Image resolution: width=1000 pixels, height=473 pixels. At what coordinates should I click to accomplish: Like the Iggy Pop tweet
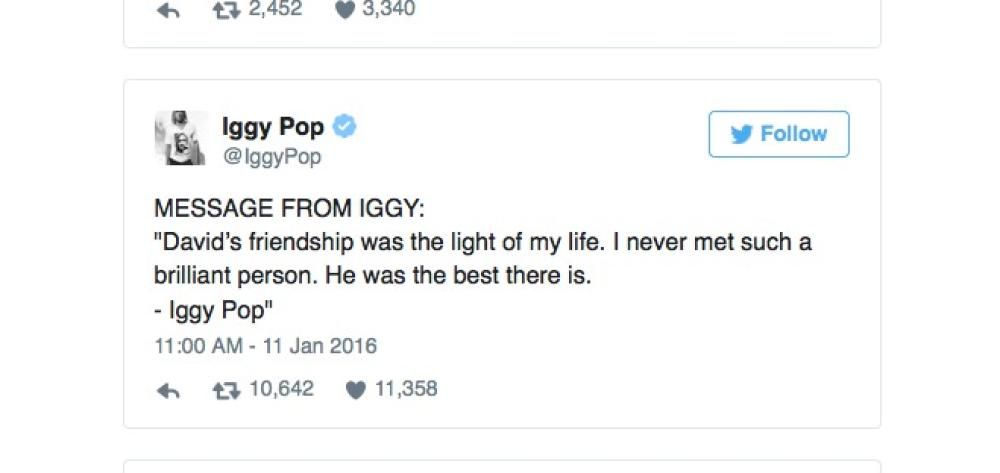coord(355,391)
